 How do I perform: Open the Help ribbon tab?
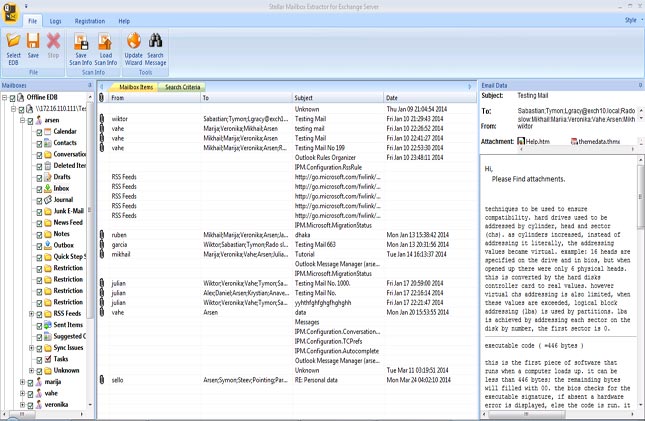coord(124,21)
